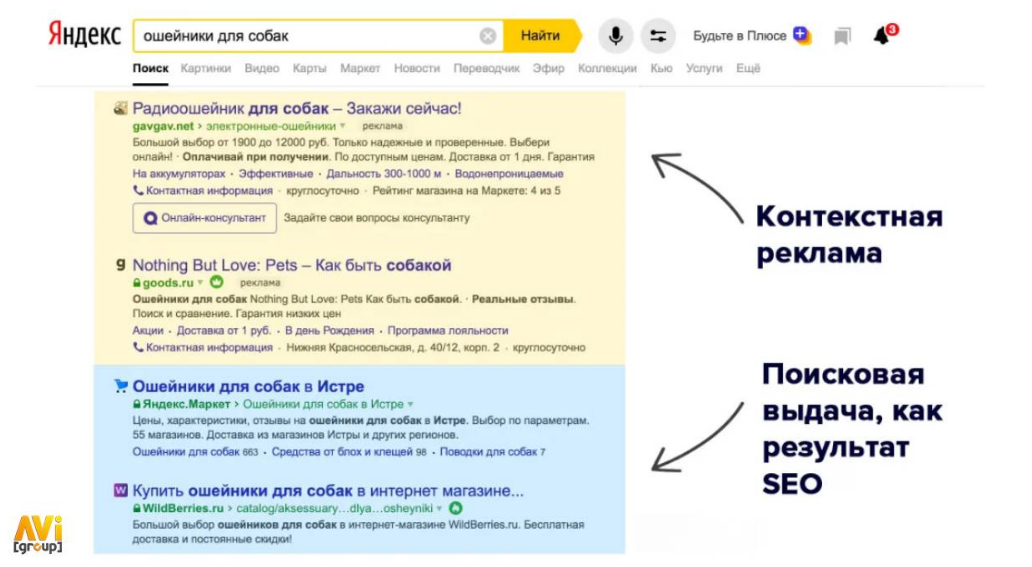The height and width of the screenshot is (567, 1032).
Task: Click Контактная информация under gavgav.net ad
Action: [x=209, y=190]
